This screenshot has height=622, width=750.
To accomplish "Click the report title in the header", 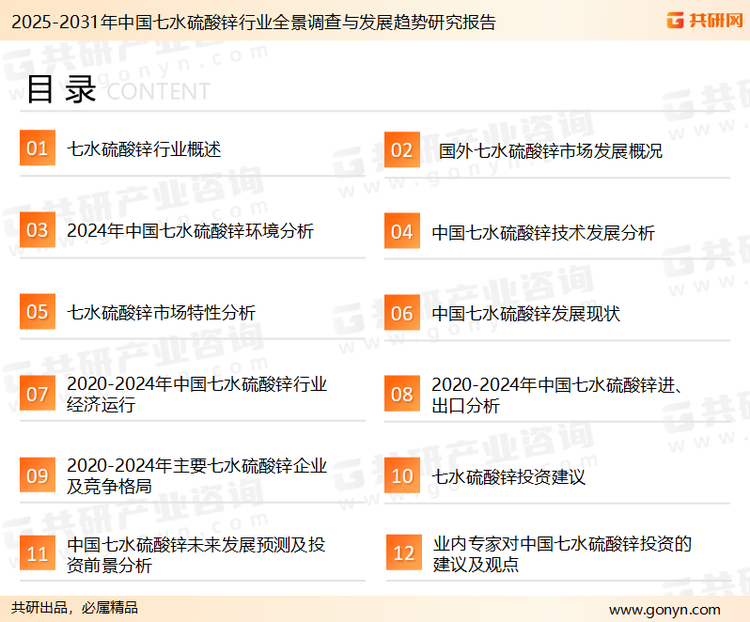I will [x=254, y=22].
